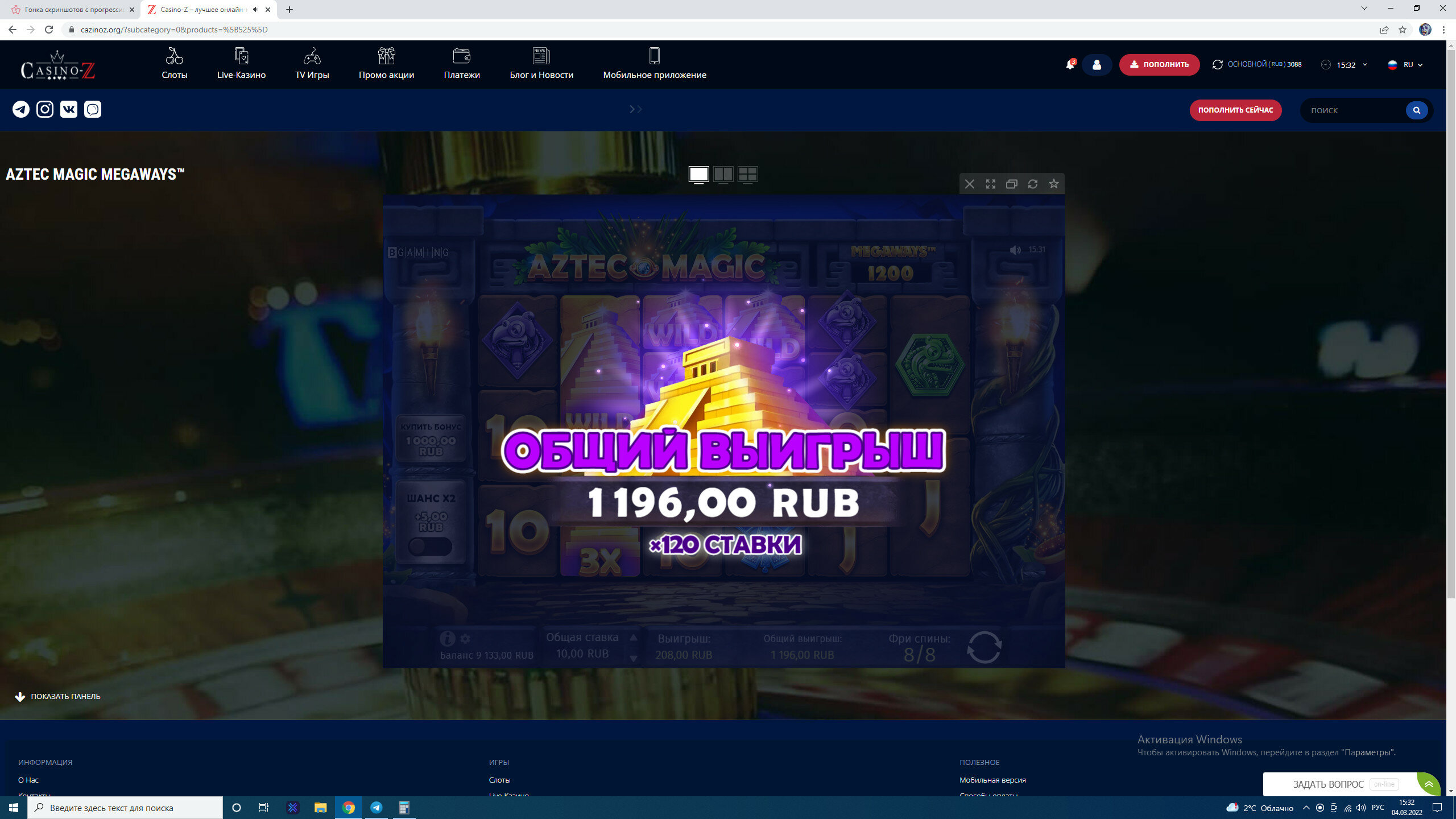Reload the game with refresh icon
The width and height of the screenshot is (1456, 819).
point(1033,184)
